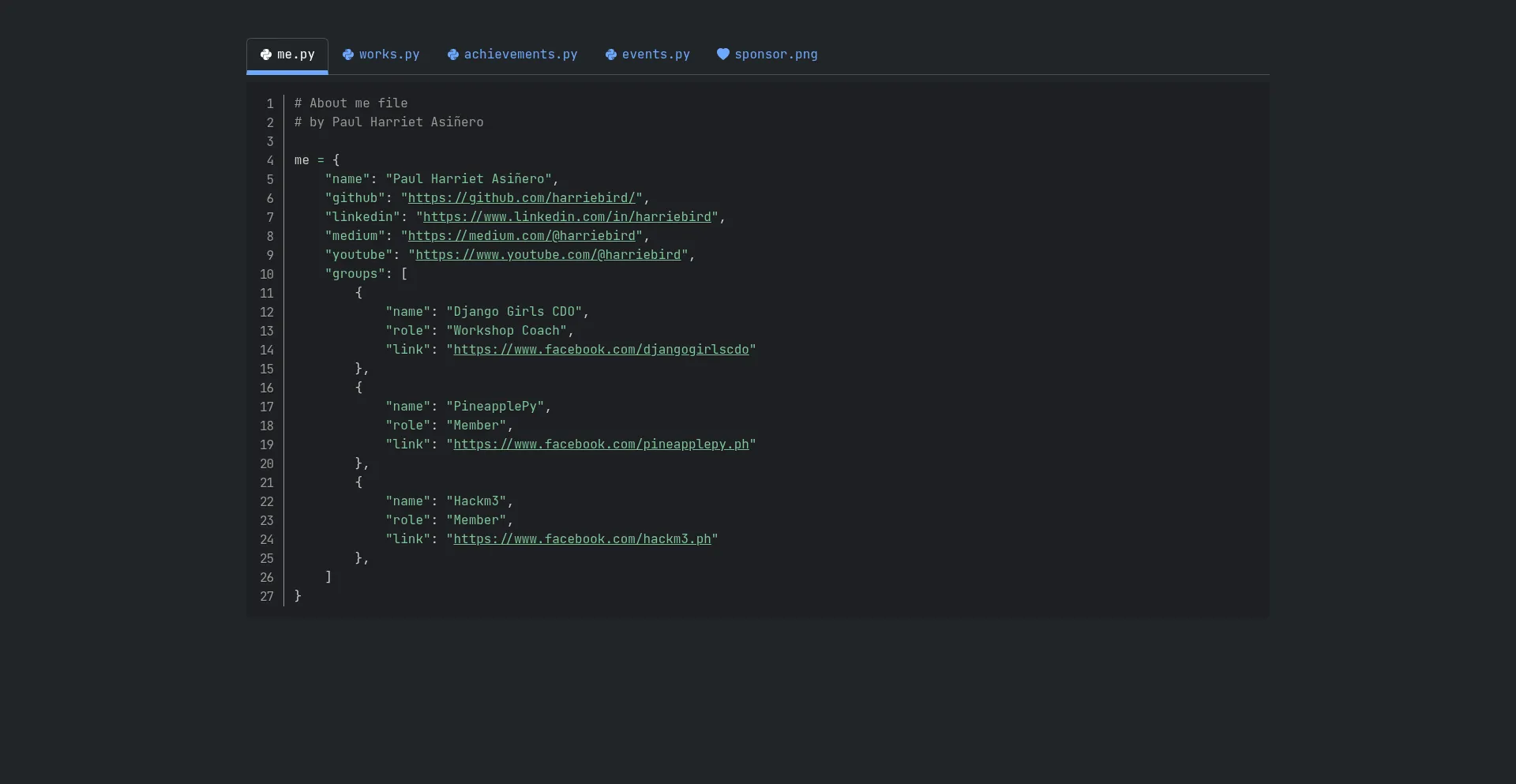Click the "github" key

click(x=355, y=198)
